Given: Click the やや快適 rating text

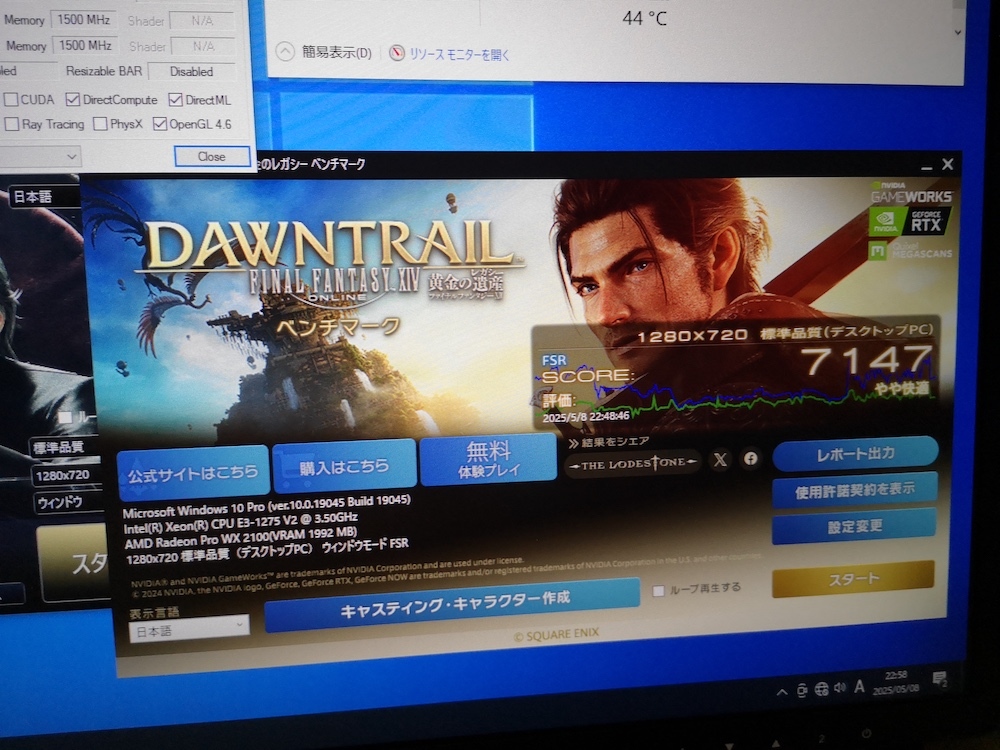Looking at the screenshot, I should coord(901,389).
